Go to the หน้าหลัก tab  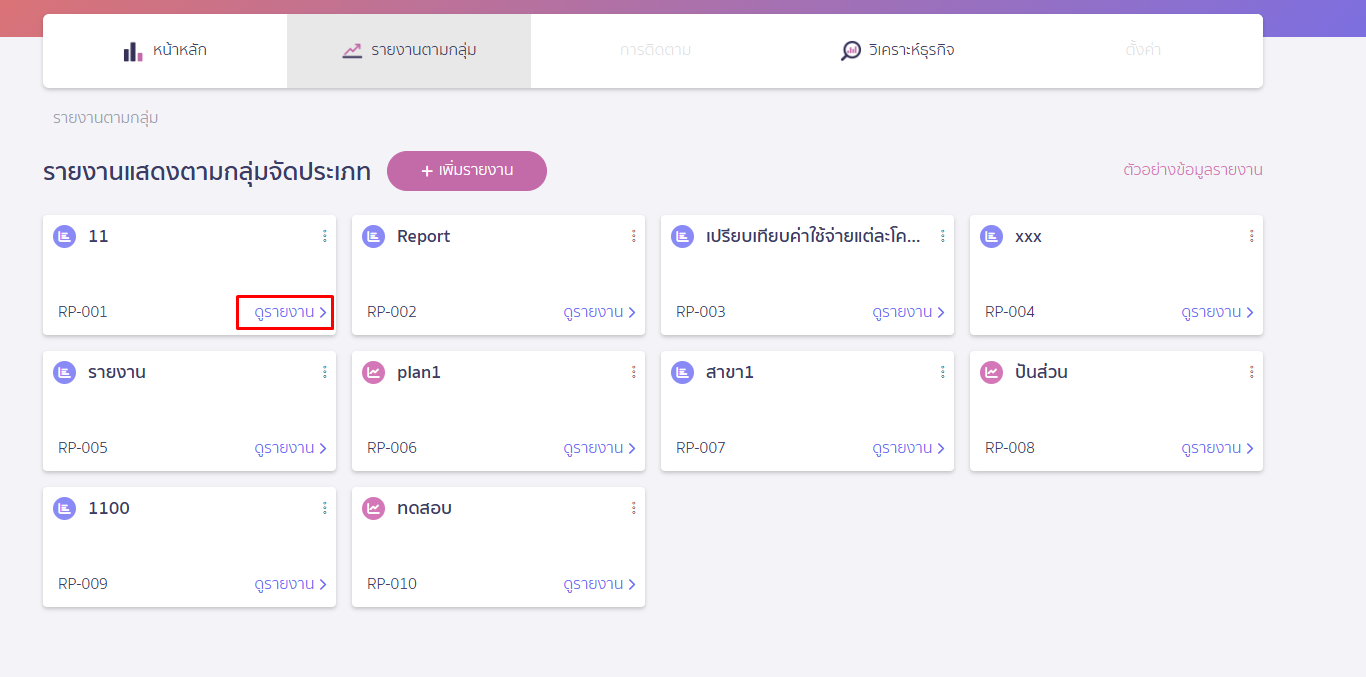pyautogui.click(x=165, y=51)
